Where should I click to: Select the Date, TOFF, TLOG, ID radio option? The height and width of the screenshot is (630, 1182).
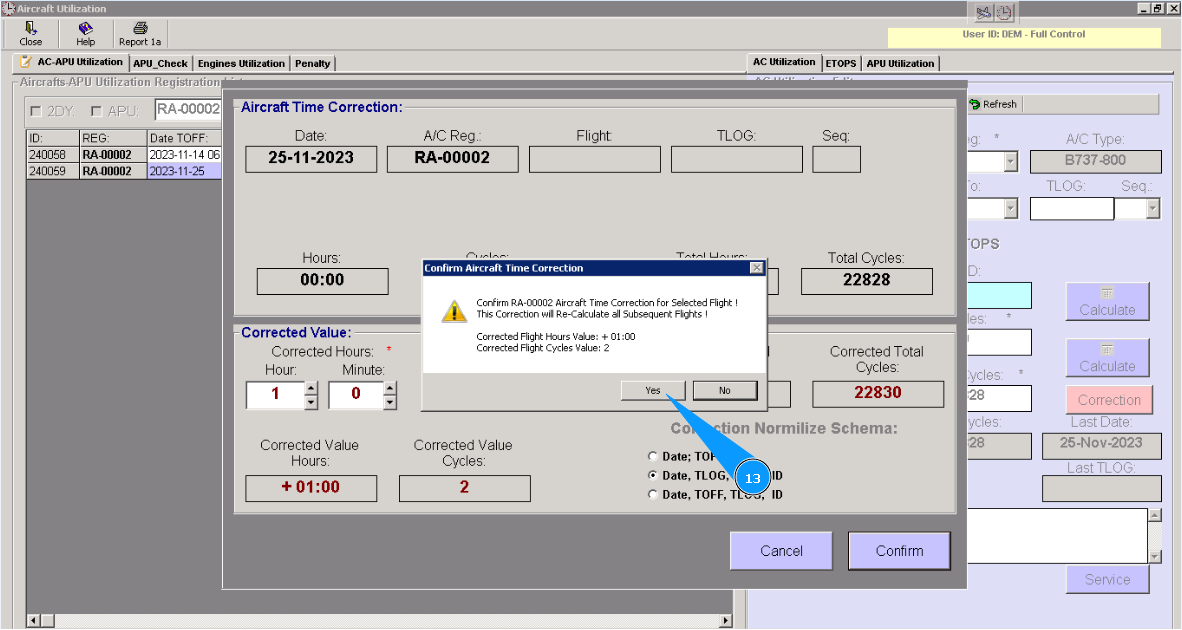click(653, 494)
